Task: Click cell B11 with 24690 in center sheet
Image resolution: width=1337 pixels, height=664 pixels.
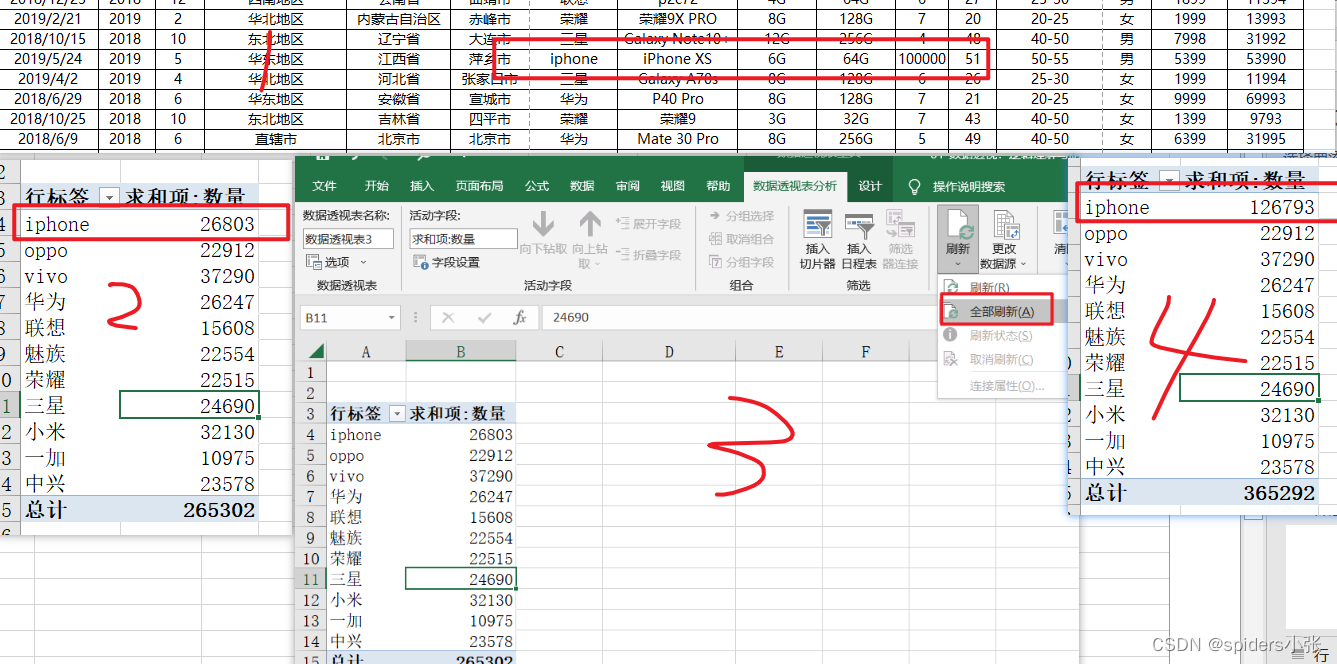Action: point(461,579)
